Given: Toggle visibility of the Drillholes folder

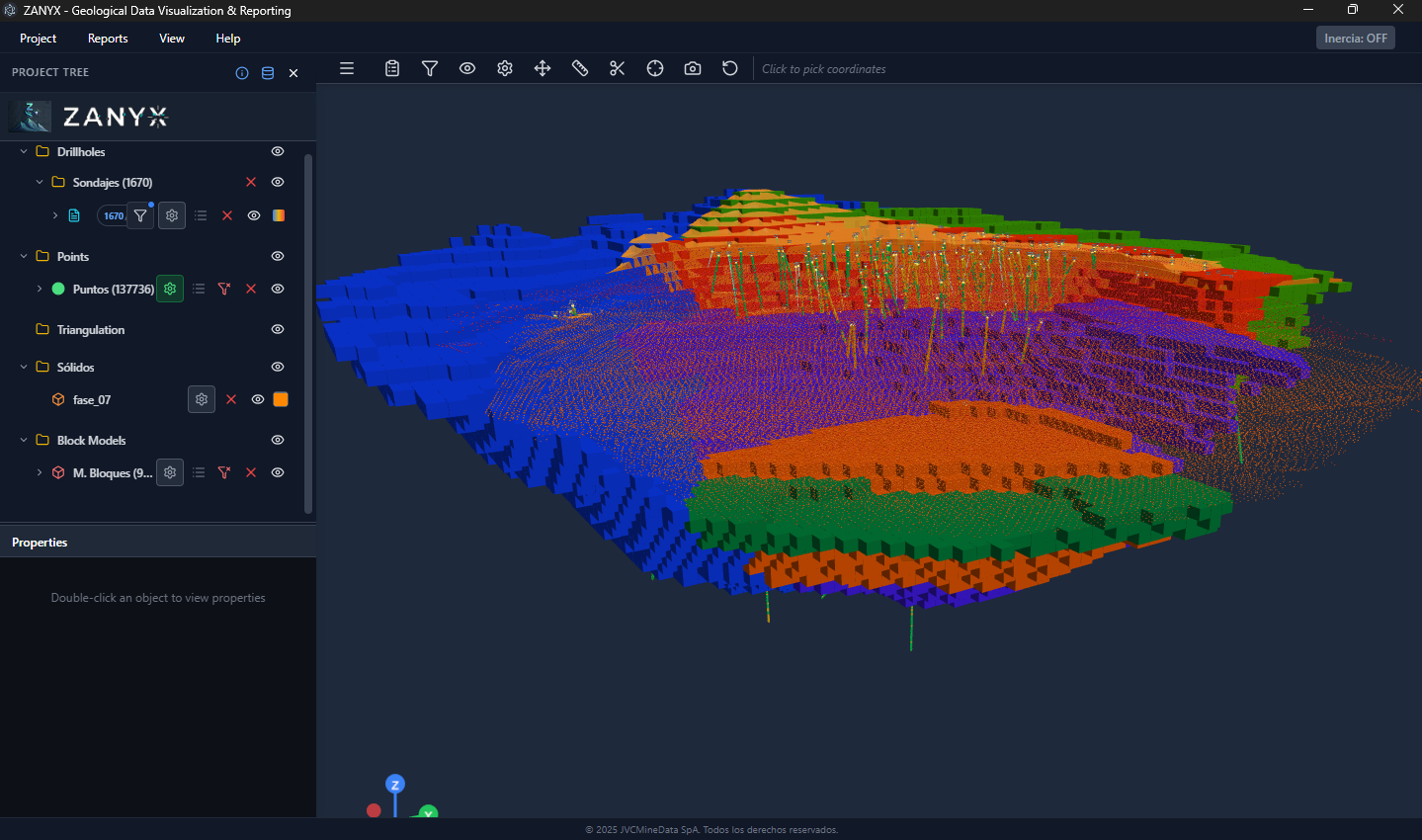Looking at the screenshot, I should tap(277, 151).
